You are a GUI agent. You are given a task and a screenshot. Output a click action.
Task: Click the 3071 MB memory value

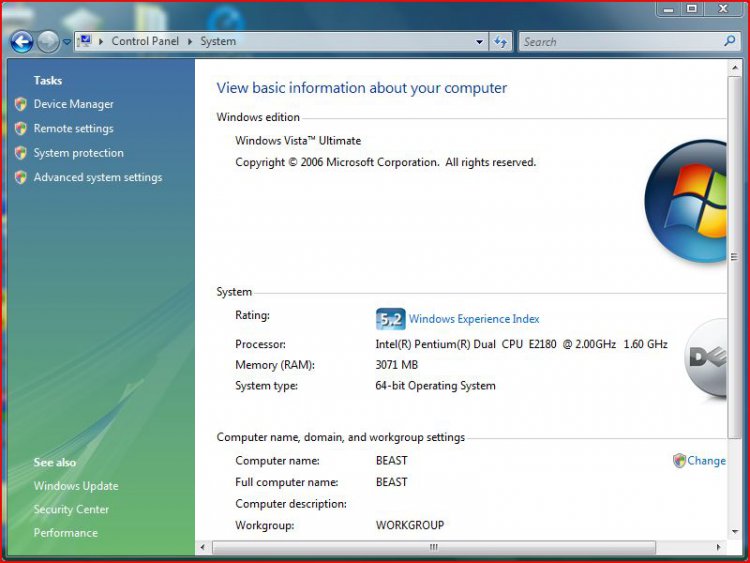tap(397, 365)
